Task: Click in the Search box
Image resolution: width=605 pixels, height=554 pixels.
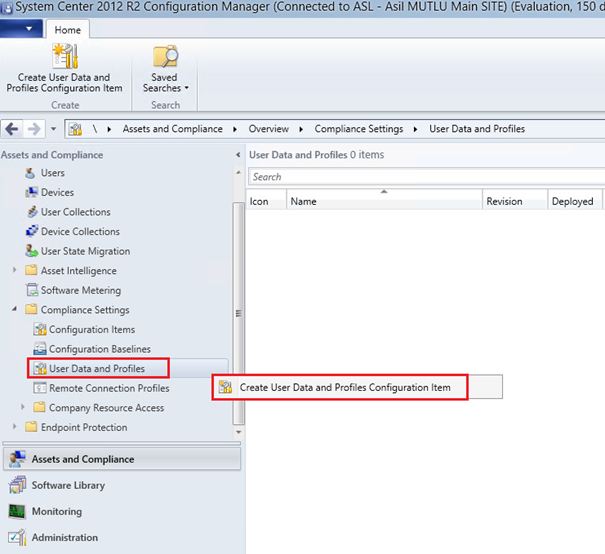Action: coord(426,177)
